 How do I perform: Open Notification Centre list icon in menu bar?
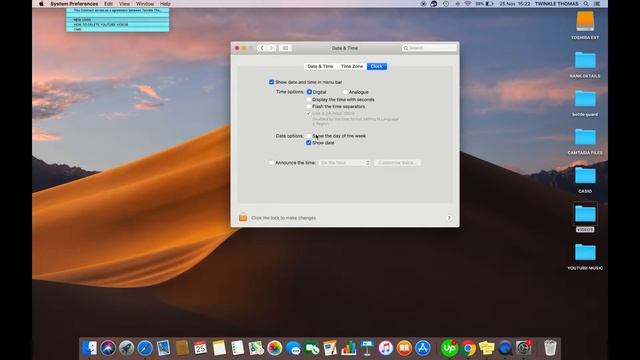597,4
